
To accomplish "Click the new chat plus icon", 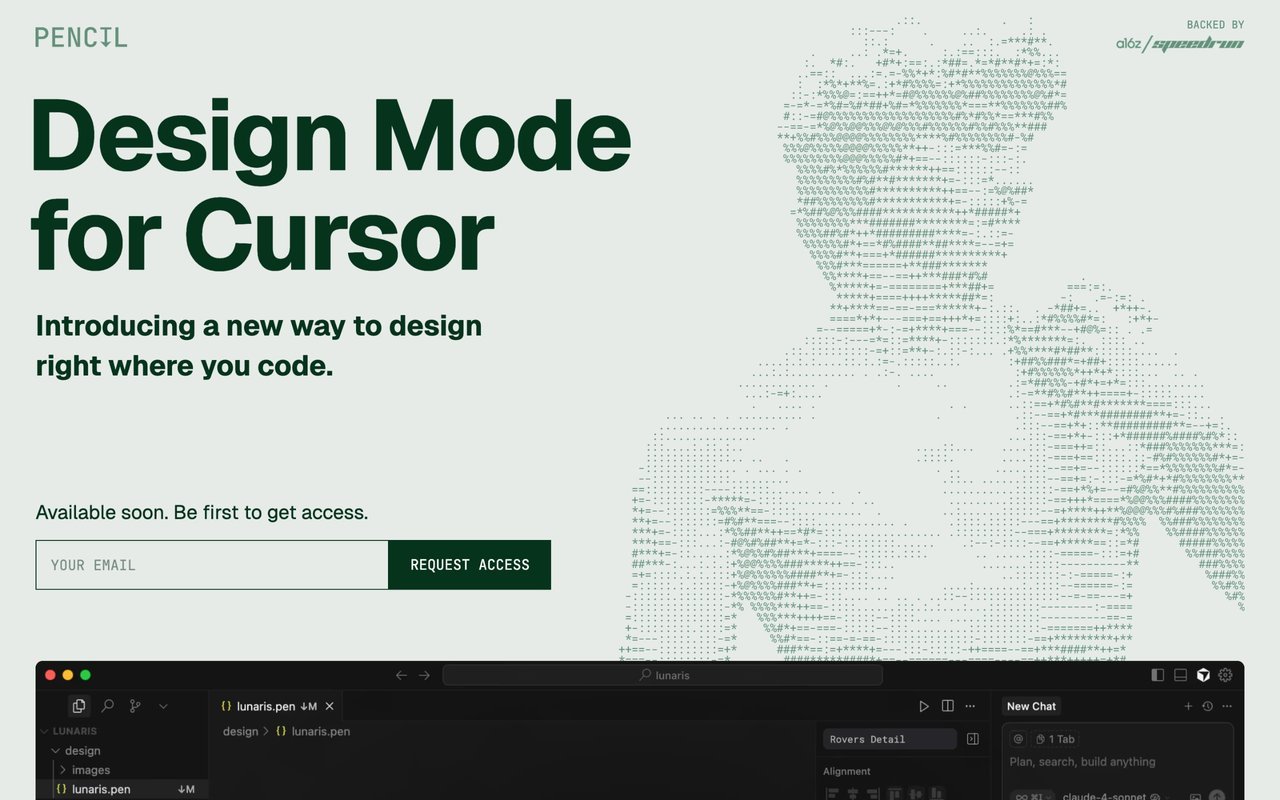I will click(1188, 706).
